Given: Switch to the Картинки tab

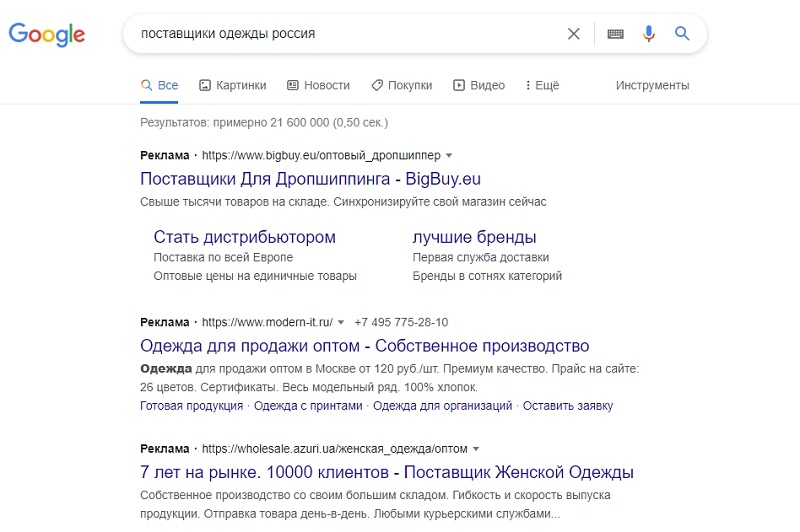Looking at the screenshot, I should (233, 85).
